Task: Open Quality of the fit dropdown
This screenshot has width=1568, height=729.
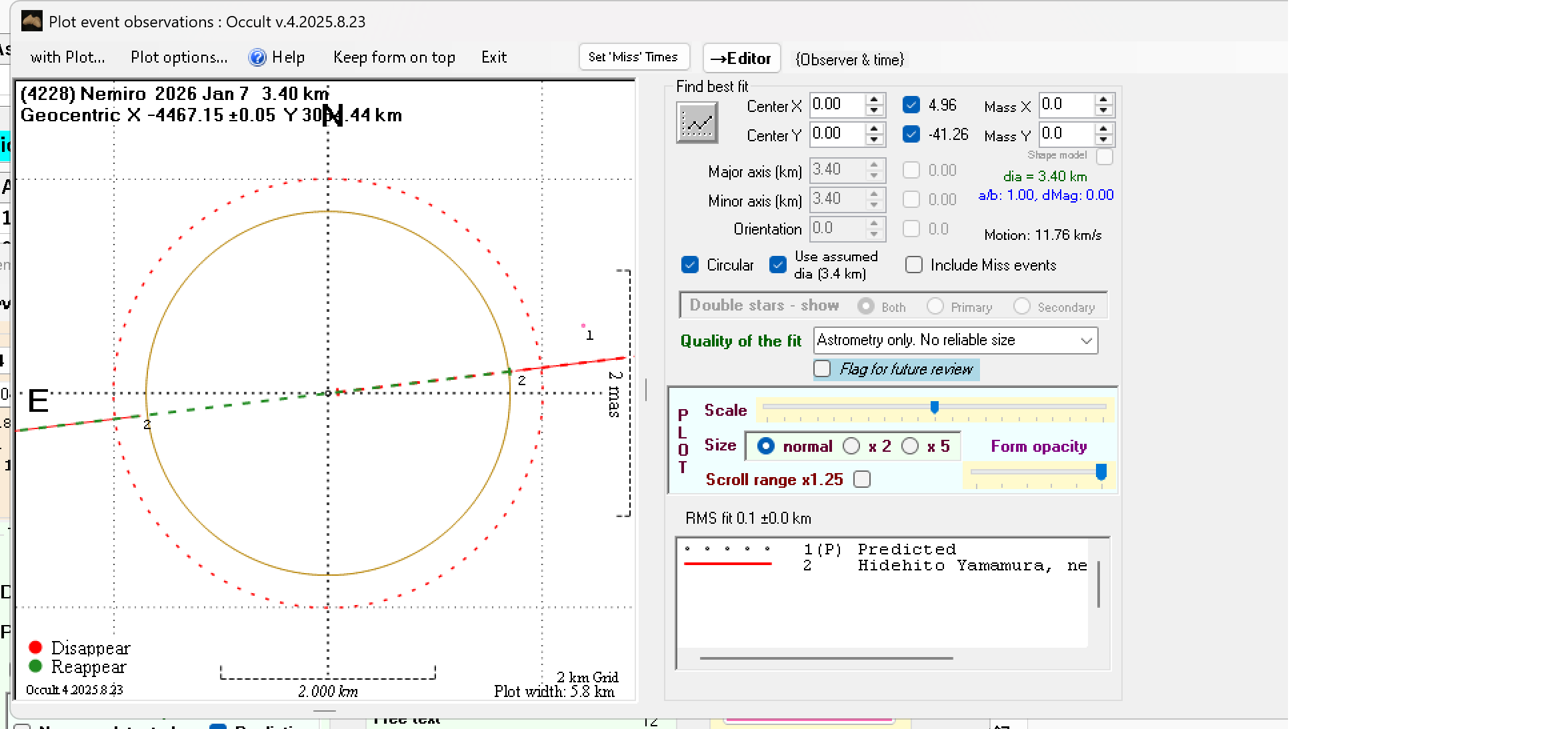Action: (1086, 341)
